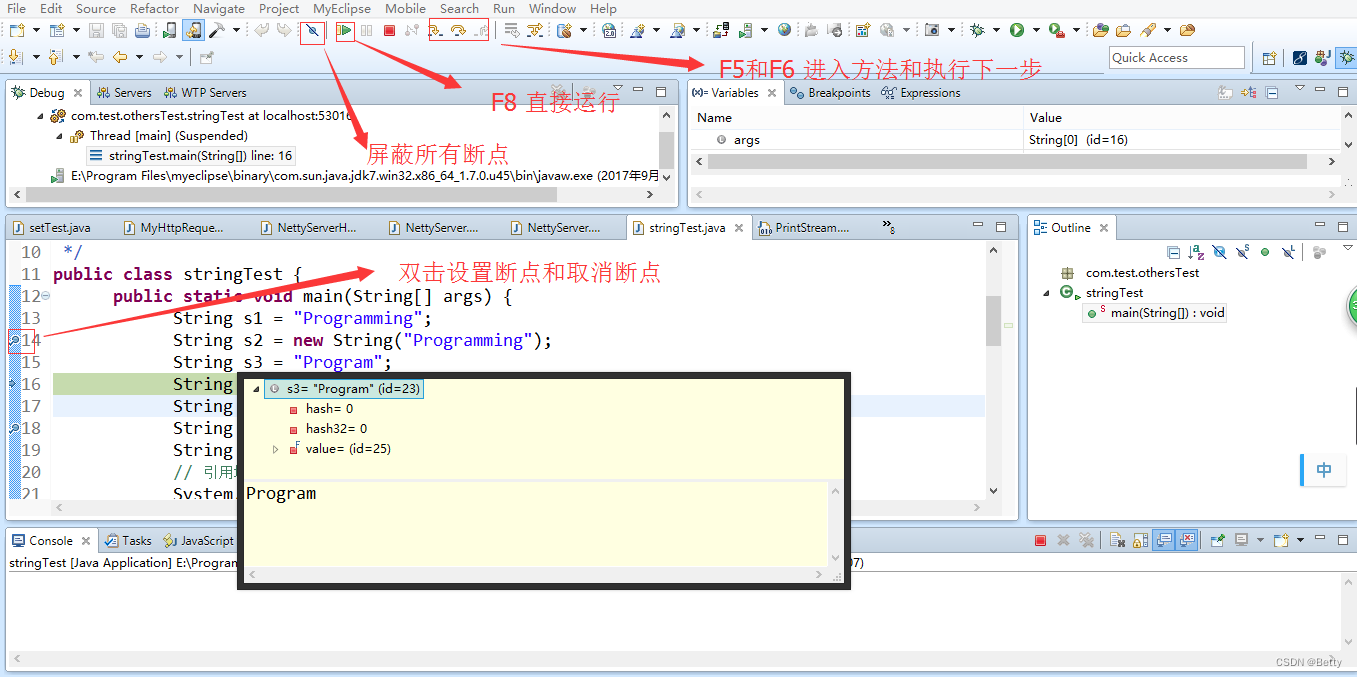This screenshot has height=677, width=1357.
Task: Click Collapse All icon in Variables panel
Action: click(x=1273, y=93)
